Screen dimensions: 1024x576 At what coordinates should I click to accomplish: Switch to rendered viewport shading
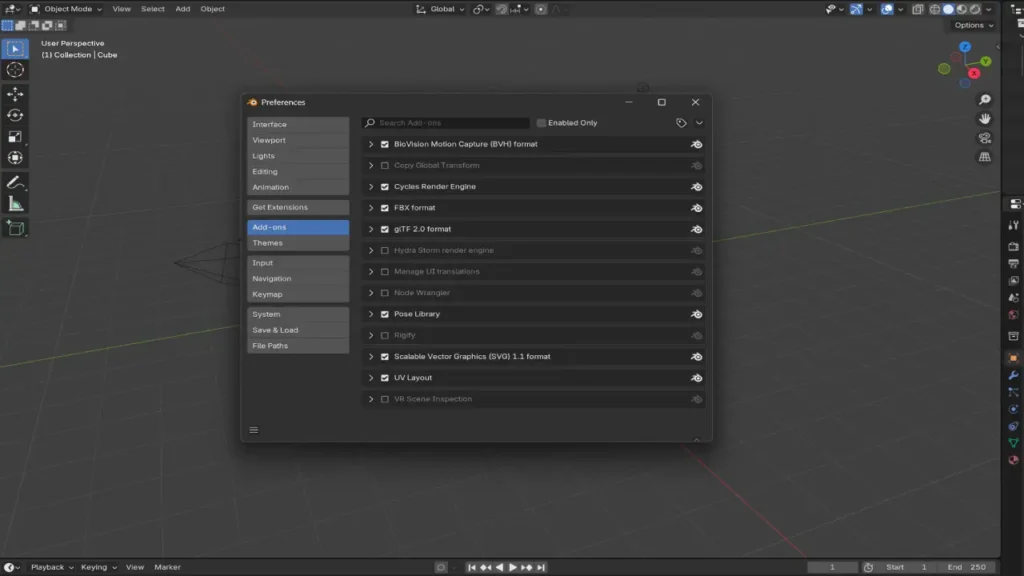(975, 9)
